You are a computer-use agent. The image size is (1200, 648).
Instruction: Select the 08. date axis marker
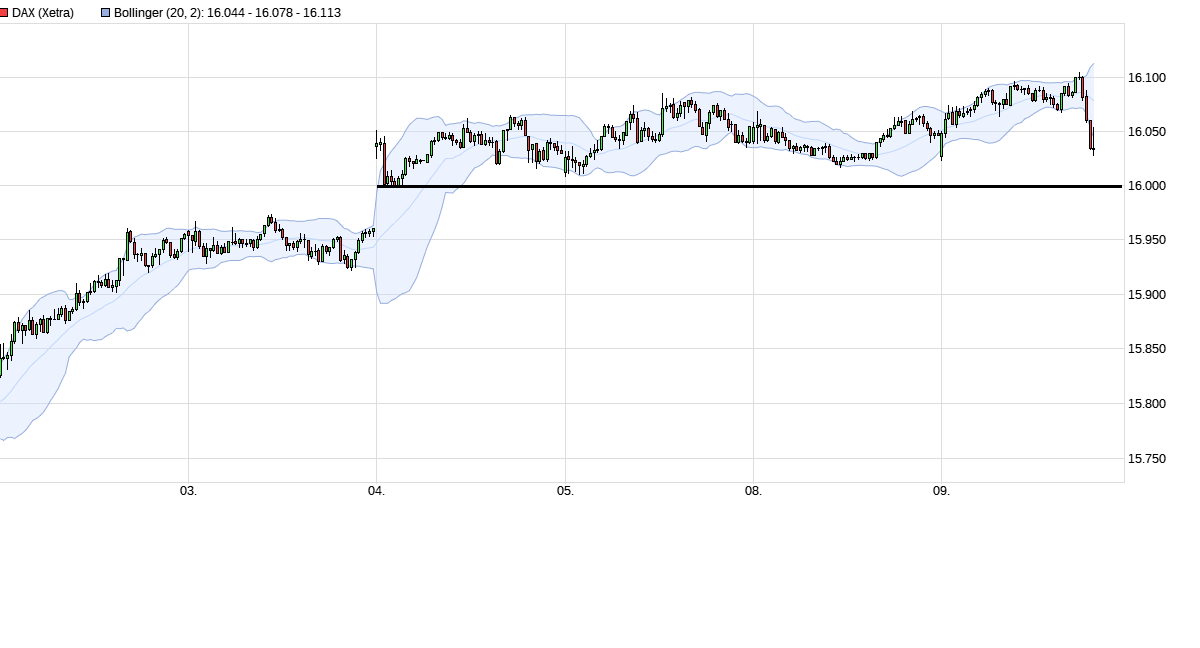[753, 491]
